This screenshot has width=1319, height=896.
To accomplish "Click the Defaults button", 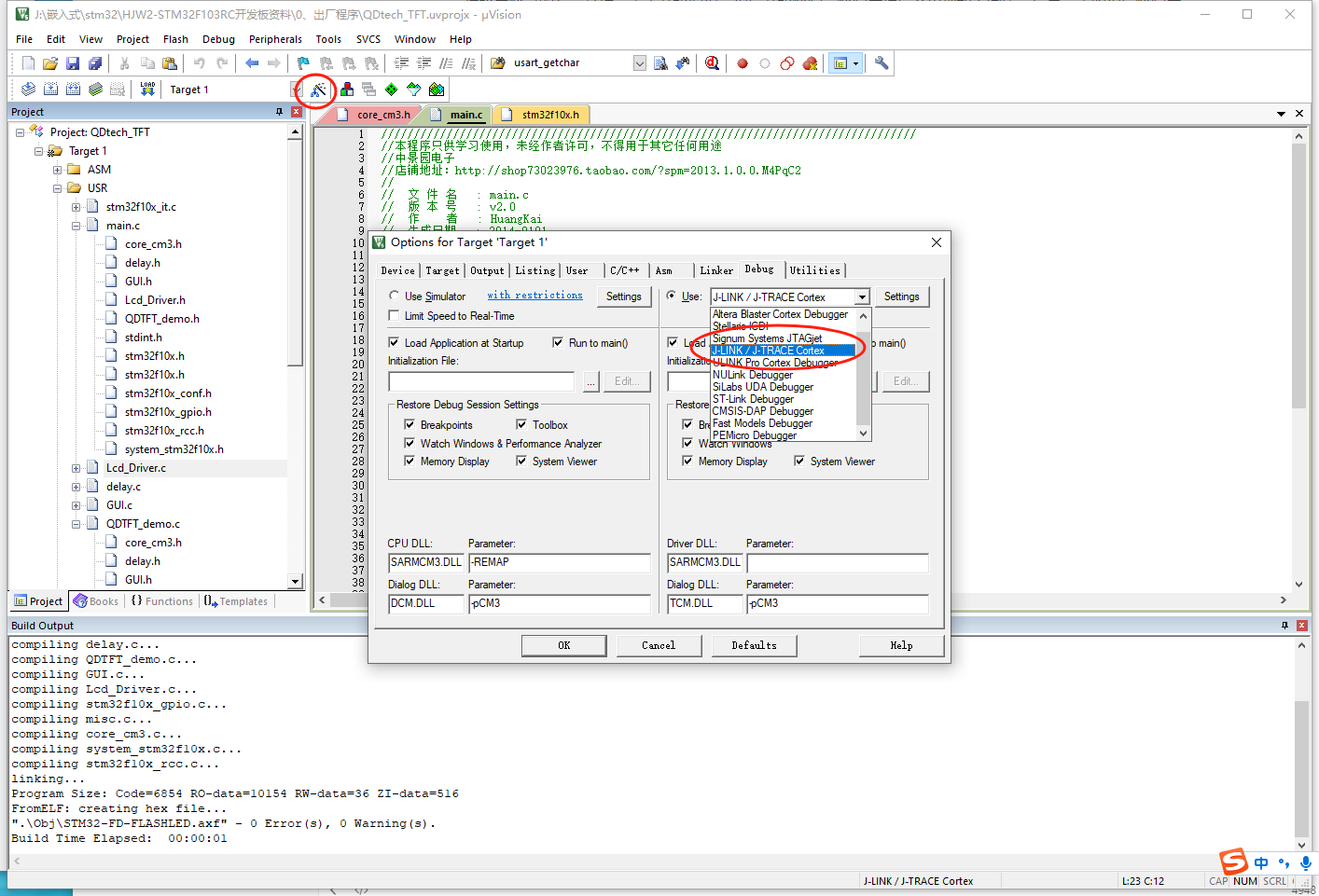I will (x=755, y=645).
